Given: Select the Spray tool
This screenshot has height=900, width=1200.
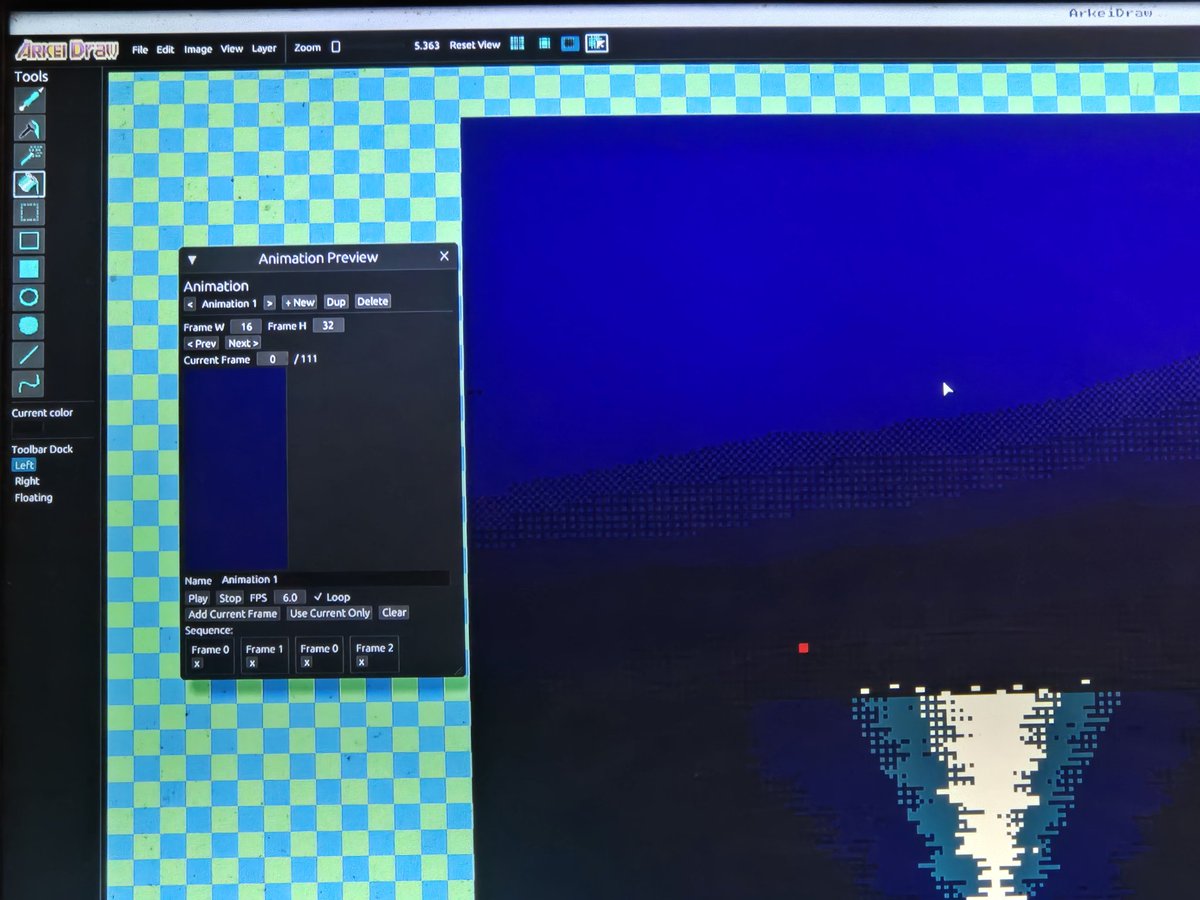Looking at the screenshot, I should pyautogui.click(x=29, y=156).
